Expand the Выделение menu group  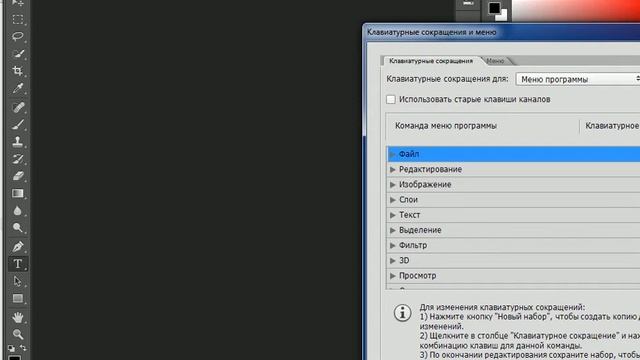pos(393,230)
